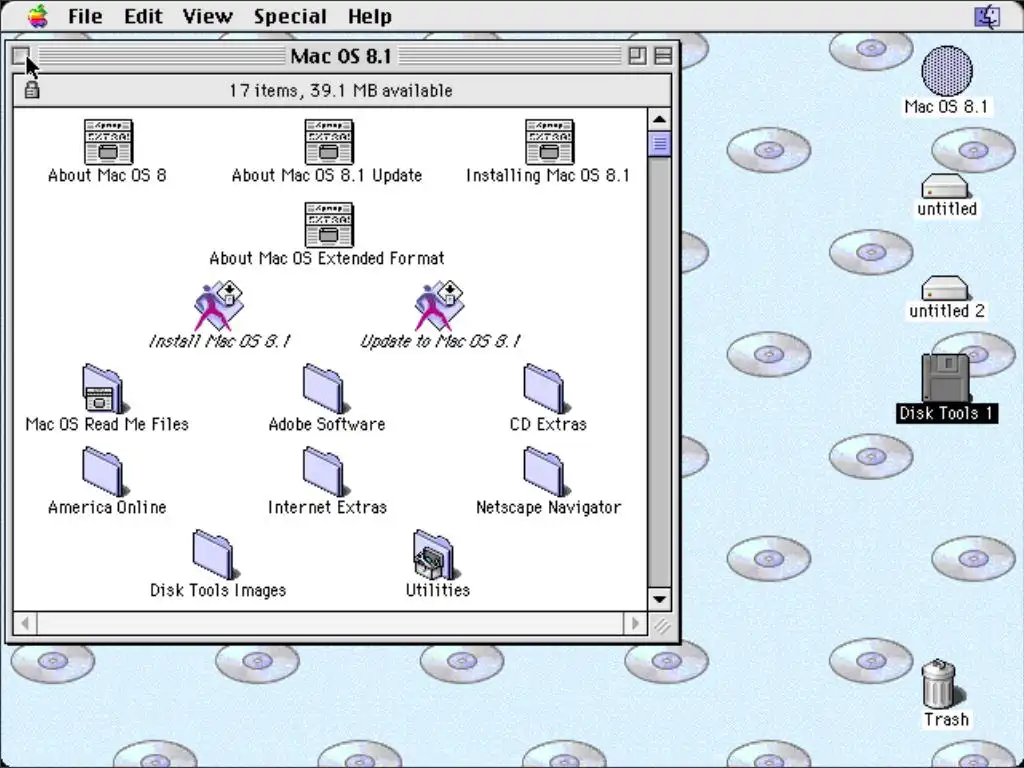The width and height of the screenshot is (1024, 768).
Task: Select the Mac OS Read Me Files folder icon
Action: click(103, 389)
